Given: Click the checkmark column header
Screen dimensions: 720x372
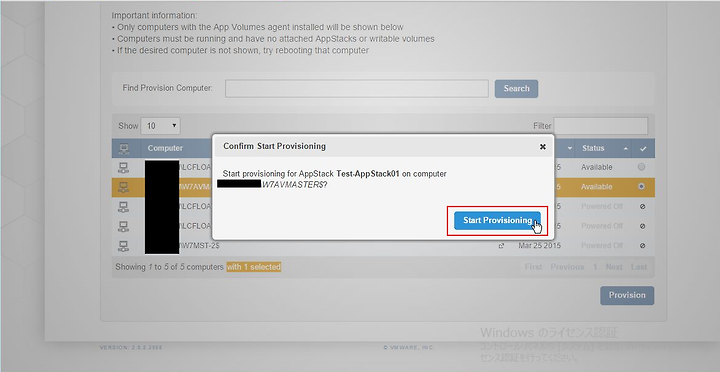Looking at the screenshot, I should pos(643,148).
